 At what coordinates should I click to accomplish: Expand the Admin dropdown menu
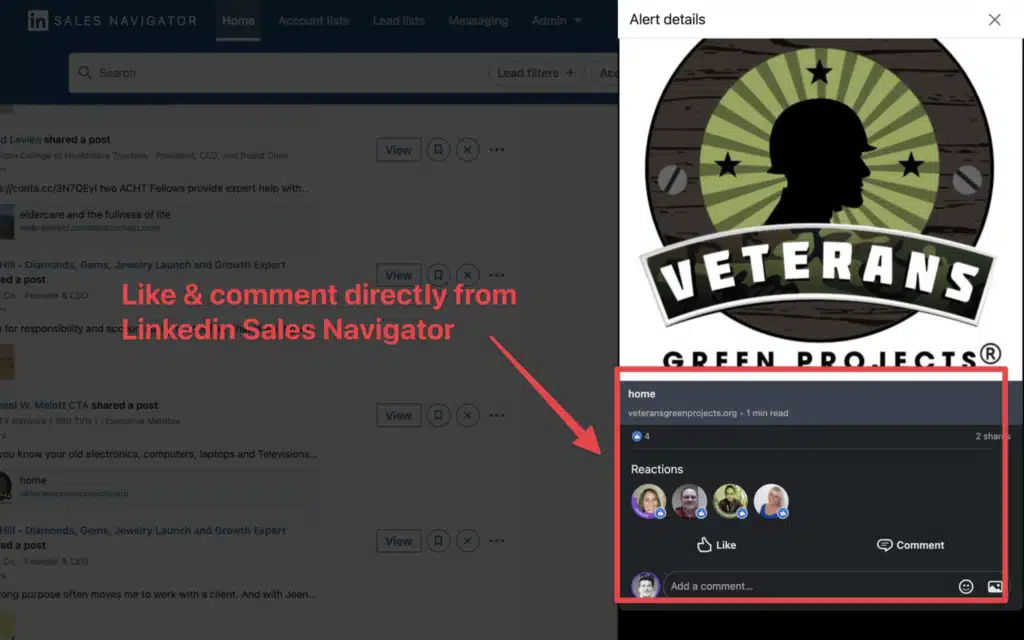556,21
